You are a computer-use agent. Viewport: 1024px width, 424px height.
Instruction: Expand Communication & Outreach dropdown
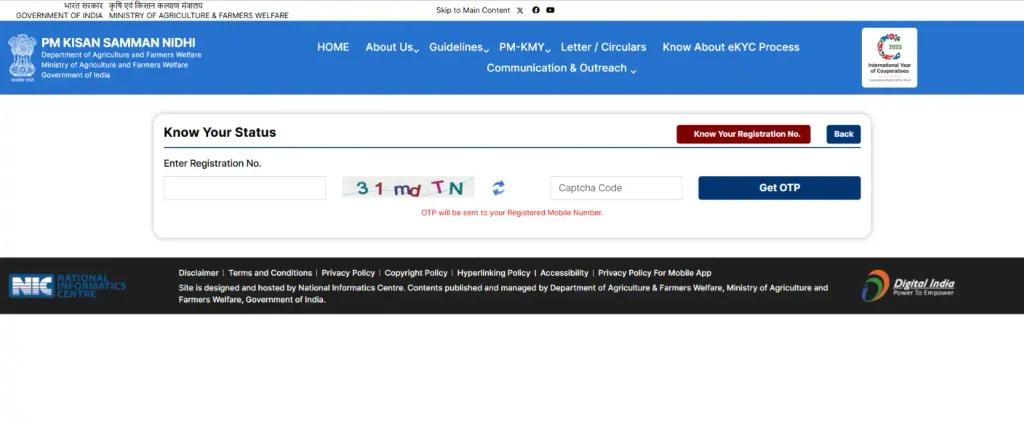pos(561,68)
